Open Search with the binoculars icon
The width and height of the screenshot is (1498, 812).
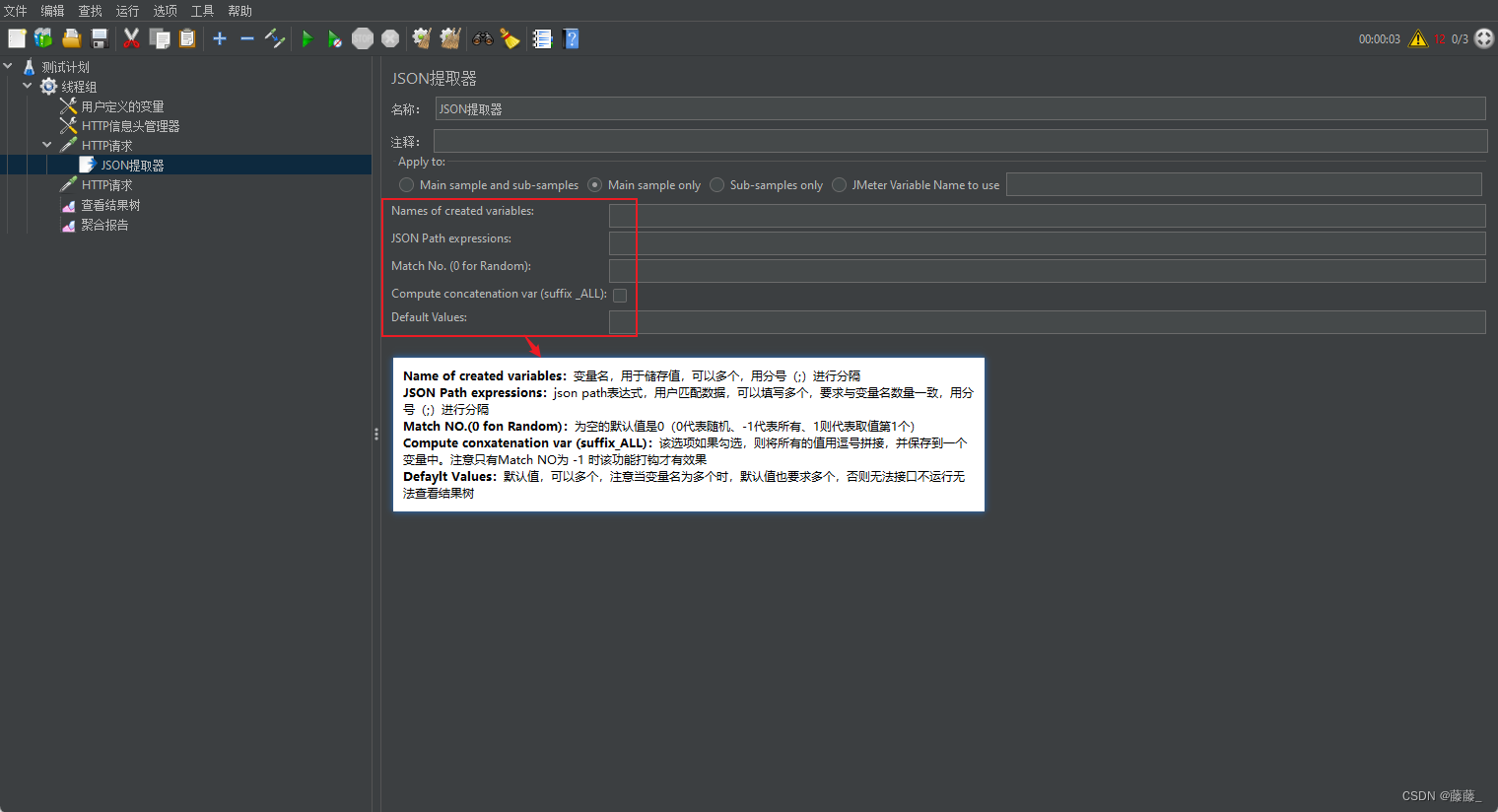click(482, 38)
